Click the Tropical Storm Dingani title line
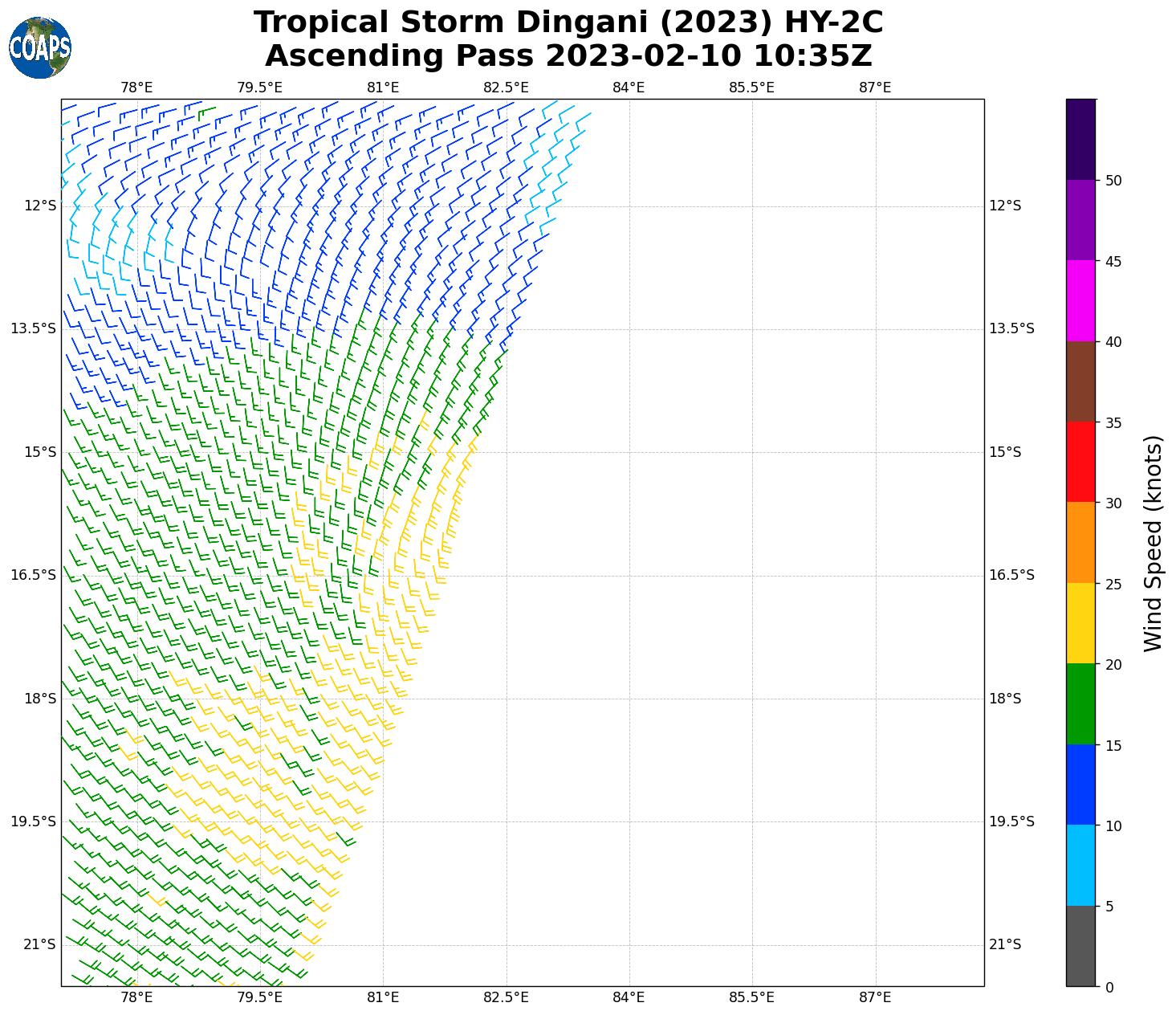Image resolution: width=1176 pixels, height=1015 pixels. pyautogui.click(x=568, y=22)
